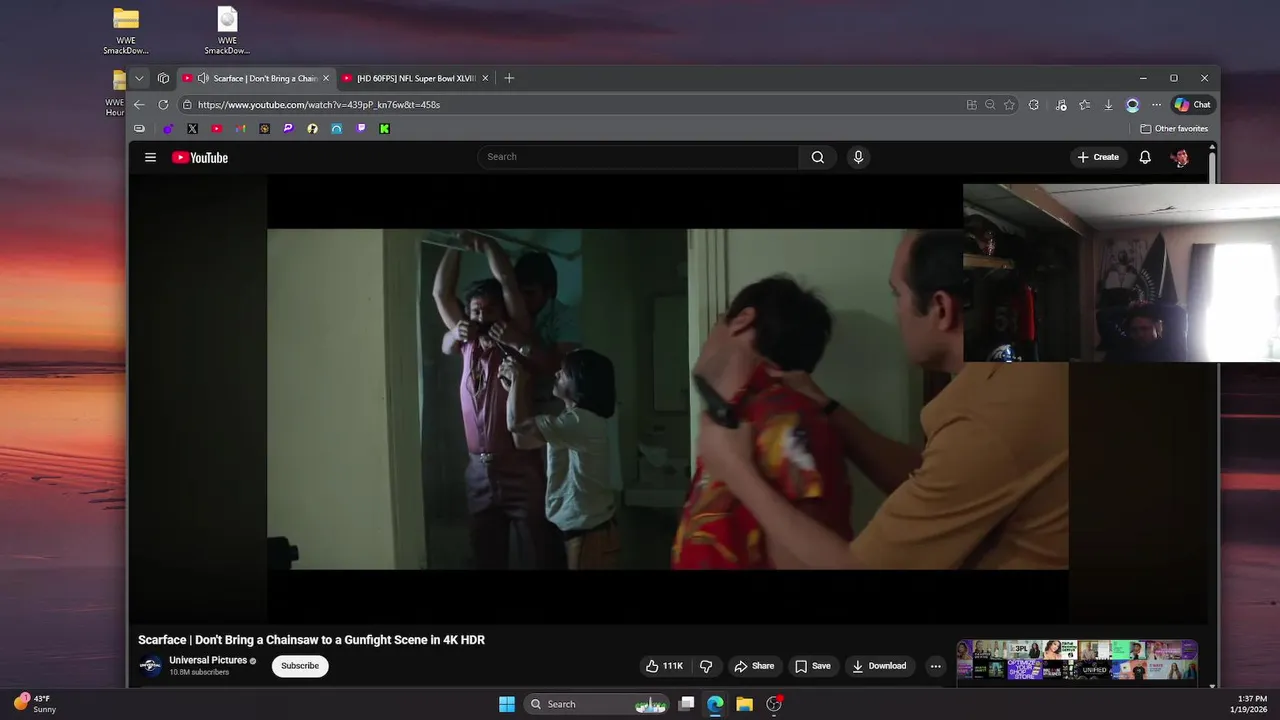Open browser downloads arrow icon
This screenshot has height=720, width=1280.
tap(1108, 104)
